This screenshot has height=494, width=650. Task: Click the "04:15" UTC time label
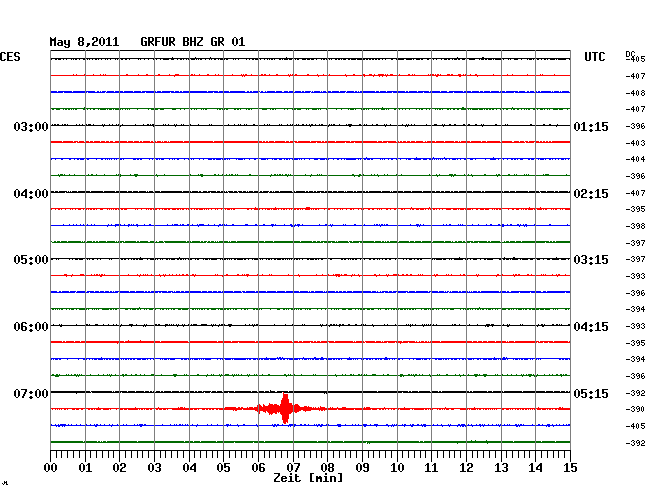pyautogui.click(x=591, y=327)
